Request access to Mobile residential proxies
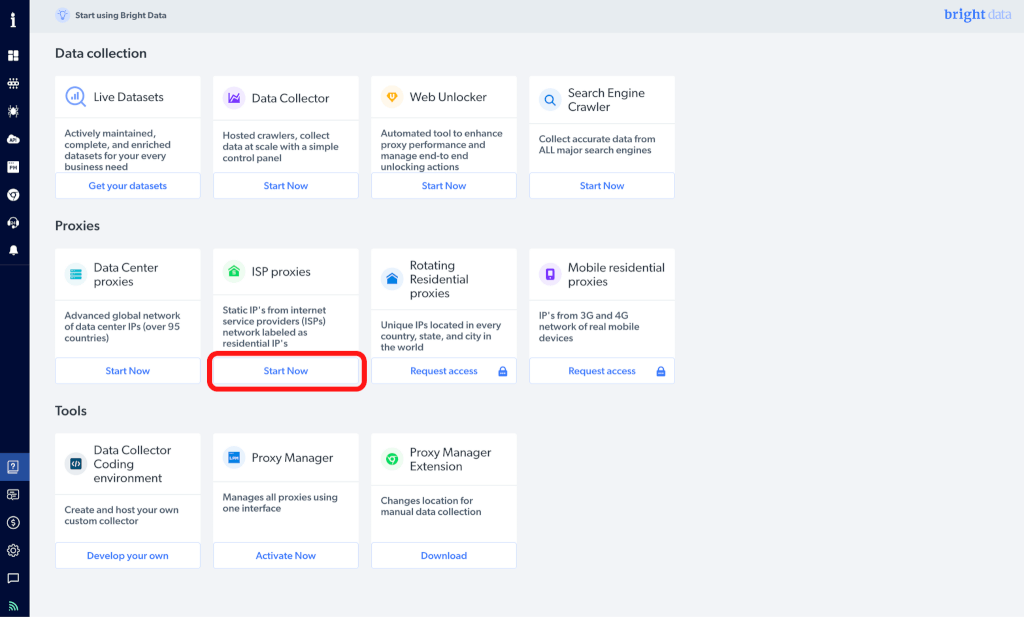 pyautogui.click(x=602, y=371)
